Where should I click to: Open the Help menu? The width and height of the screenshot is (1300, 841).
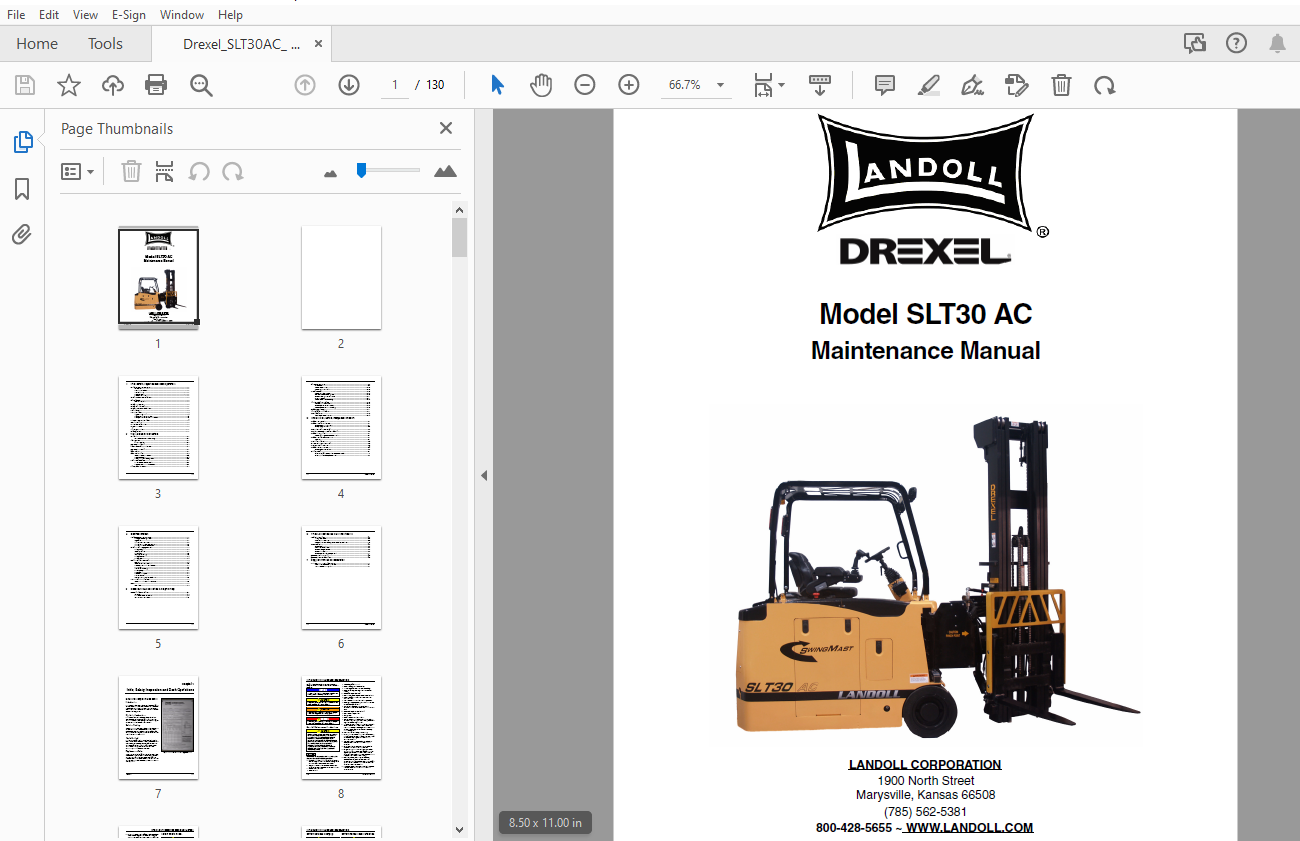point(230,15)
